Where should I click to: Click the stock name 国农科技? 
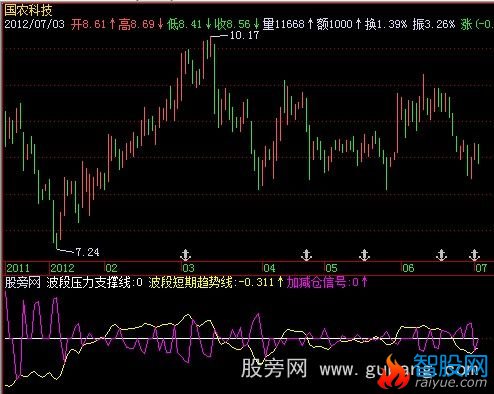pyautogui.click(x=28, y=10)
